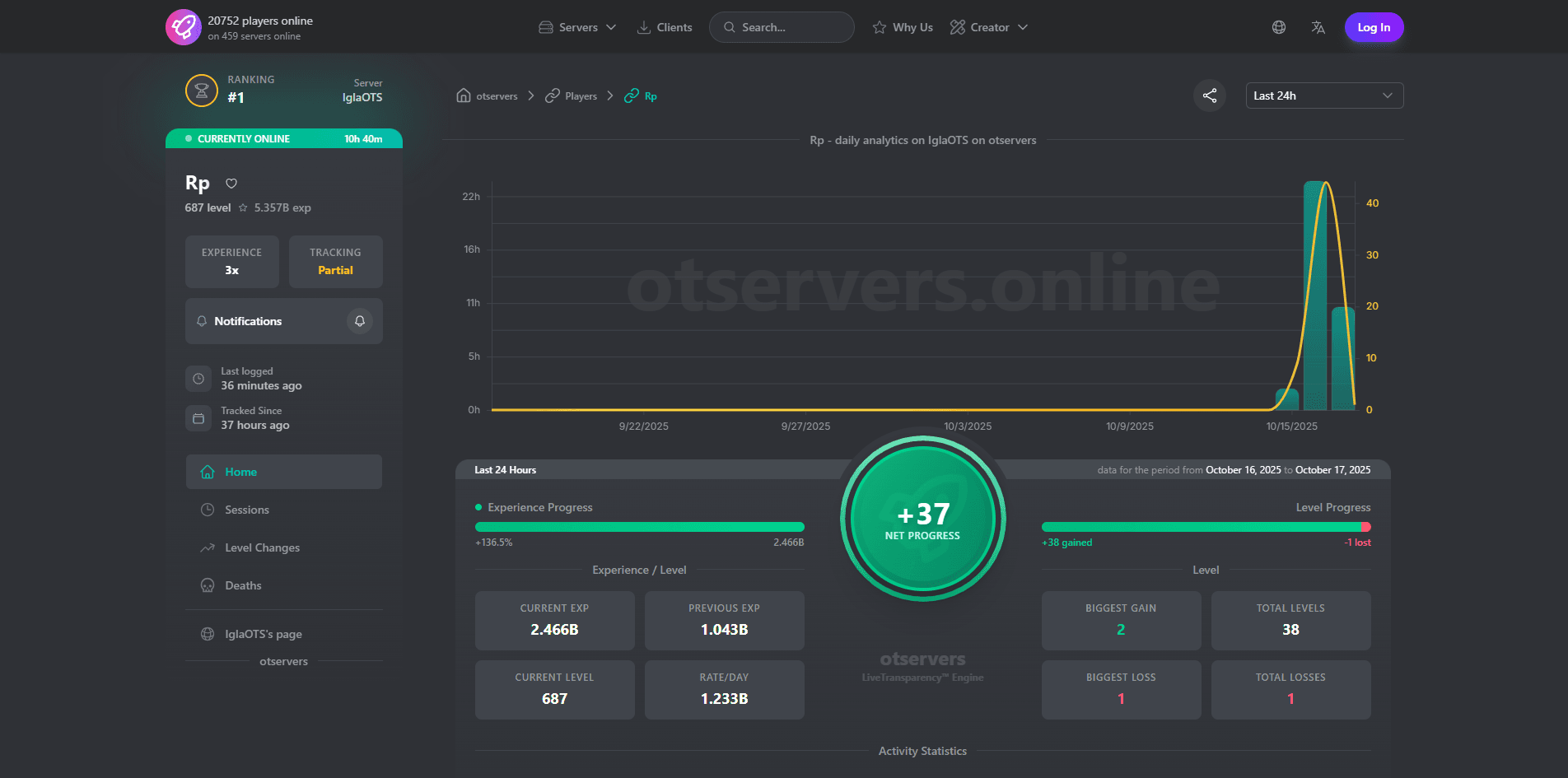Click the '20752 players online' text
Viewport: 1568px width, 778px height.
pos(260,21)
